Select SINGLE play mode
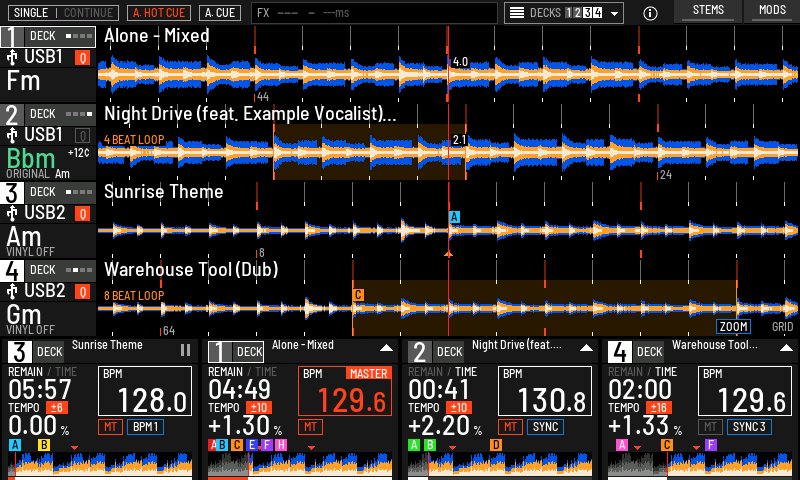800x480 pixels. click(31, 13)
